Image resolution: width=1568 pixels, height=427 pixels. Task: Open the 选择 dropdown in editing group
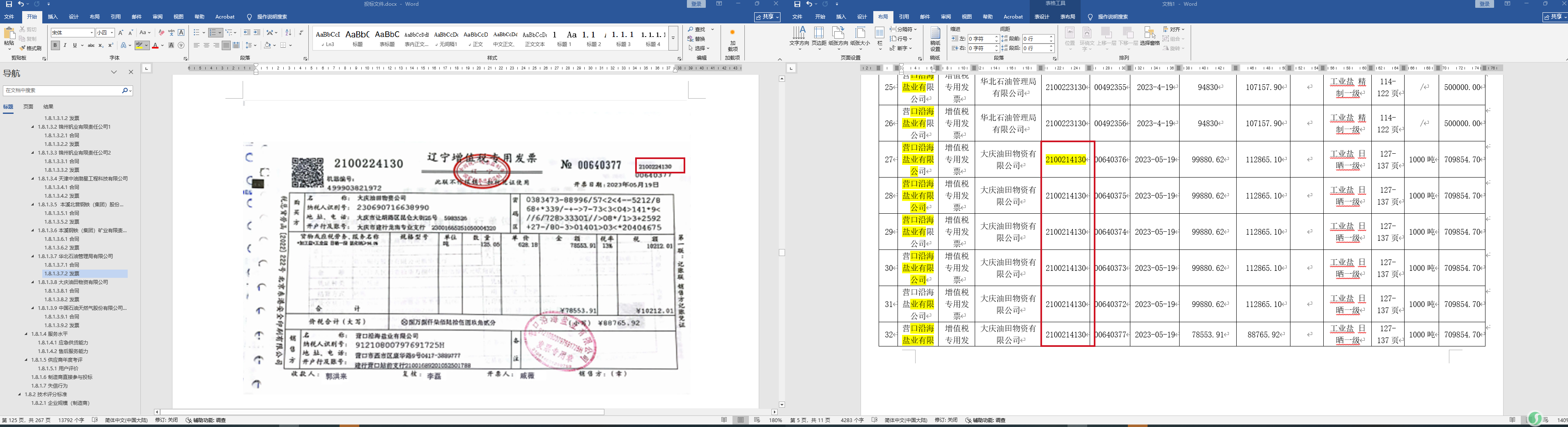point(699,48)
